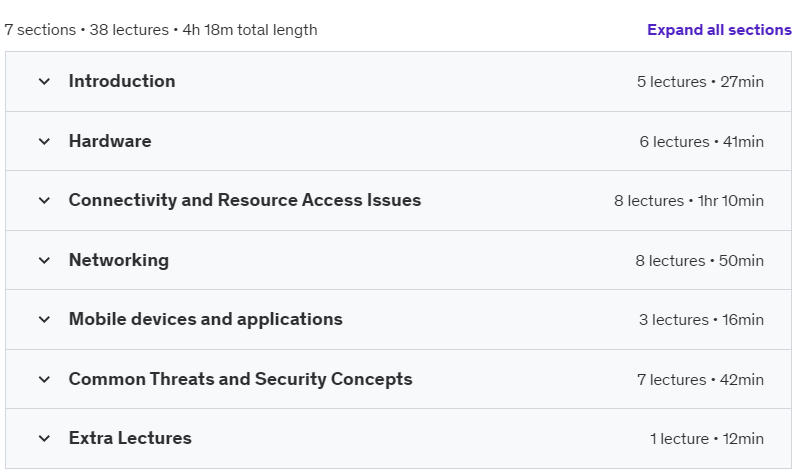Expand the Extra Lectures section chevron
The height and width of the screenshot is (470, 793).
[x=45, y=438]
